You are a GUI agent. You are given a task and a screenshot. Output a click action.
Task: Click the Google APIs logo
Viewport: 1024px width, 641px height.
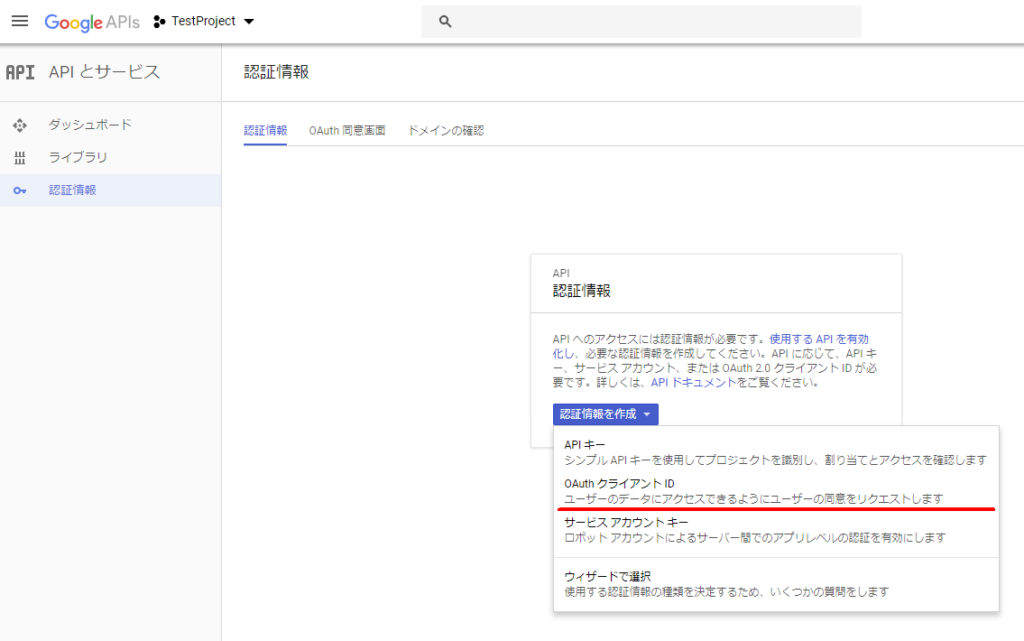[92, 21]
